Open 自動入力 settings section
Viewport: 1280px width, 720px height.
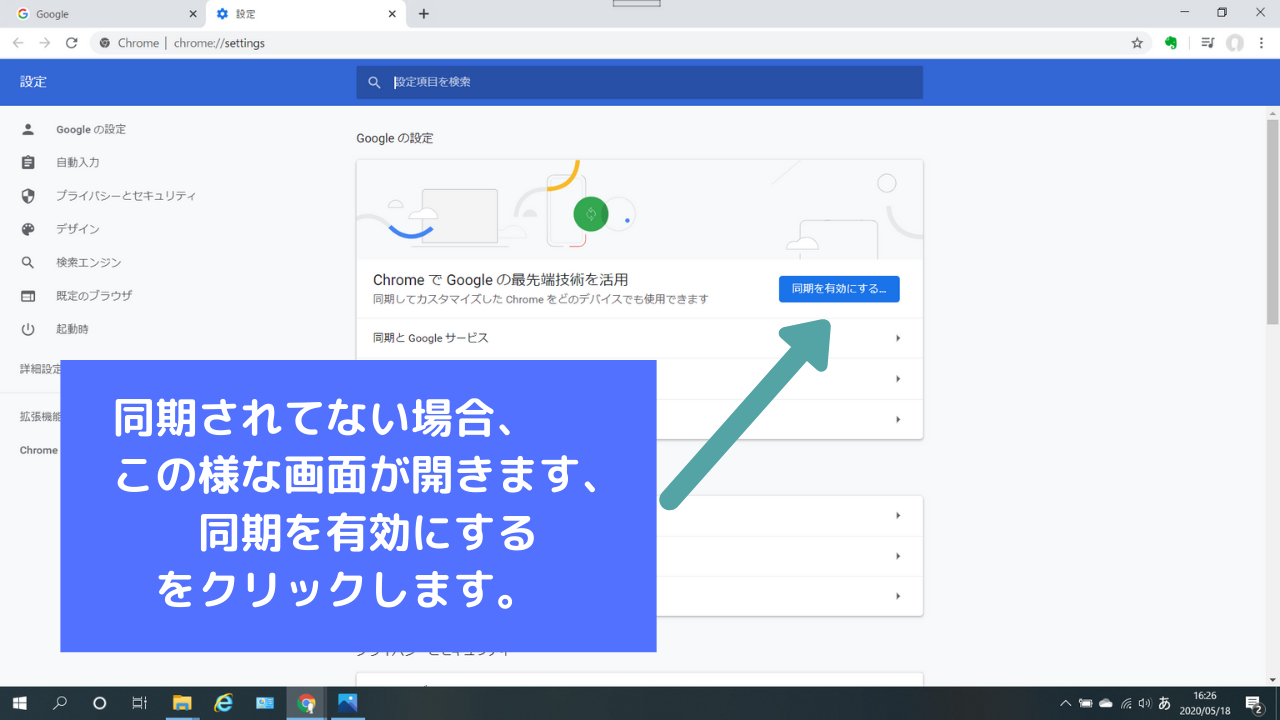[x=77, y=162]
